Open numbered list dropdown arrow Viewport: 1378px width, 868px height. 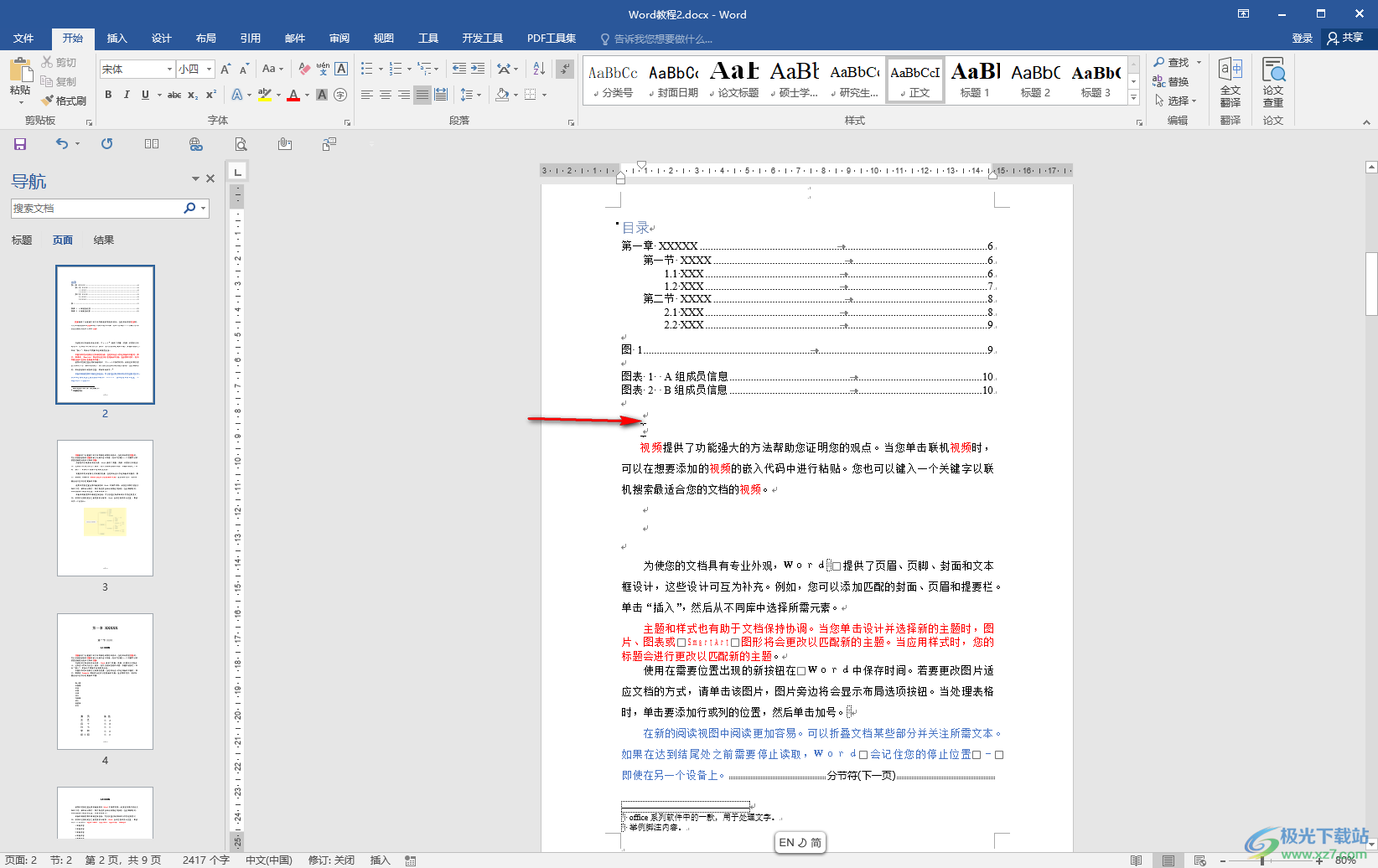coord(409,69)
